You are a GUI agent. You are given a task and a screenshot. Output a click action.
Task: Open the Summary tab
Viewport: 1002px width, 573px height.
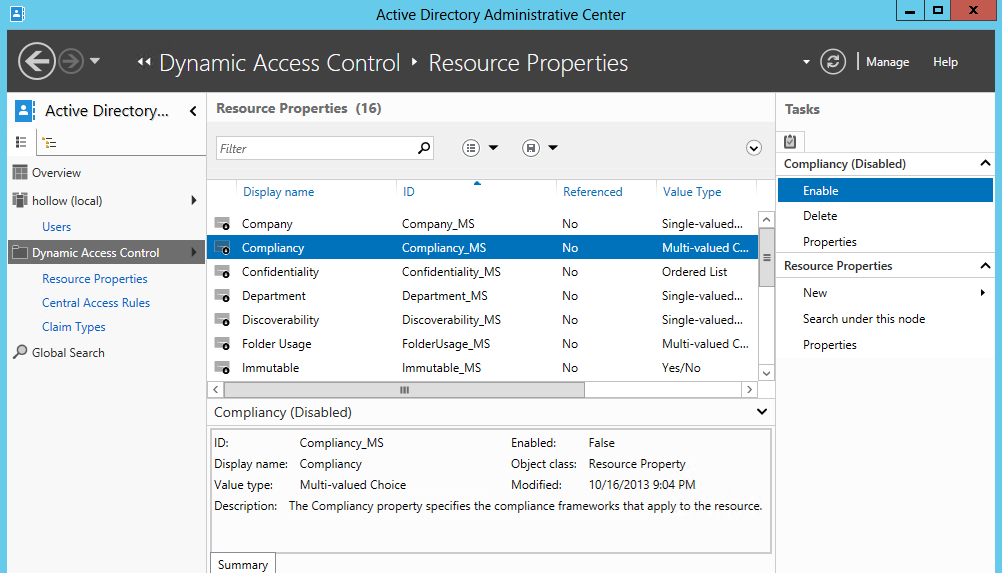(x=243, y=564)
